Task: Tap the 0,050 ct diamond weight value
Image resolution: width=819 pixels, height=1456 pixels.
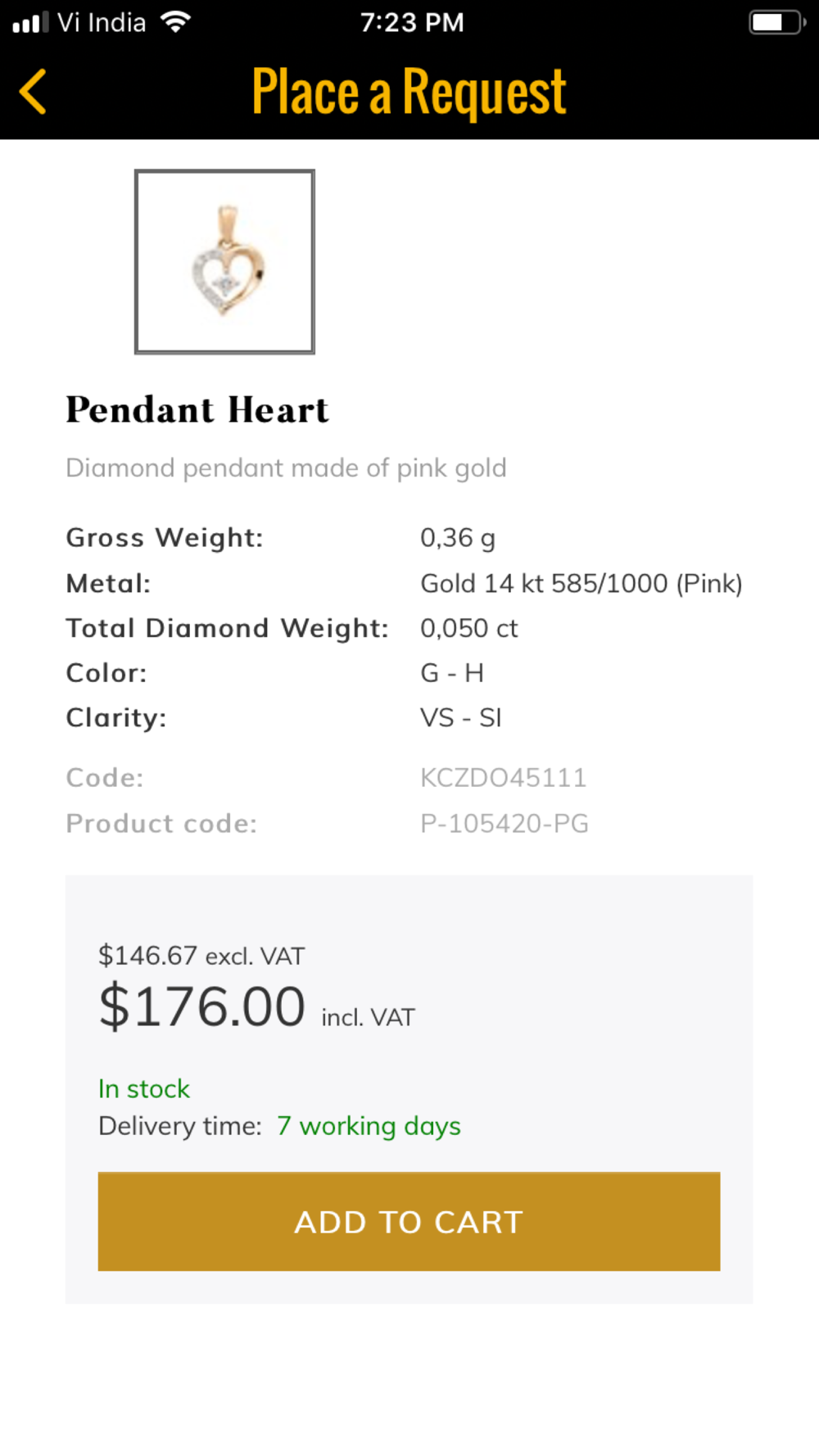Action: tap(468, 628)
